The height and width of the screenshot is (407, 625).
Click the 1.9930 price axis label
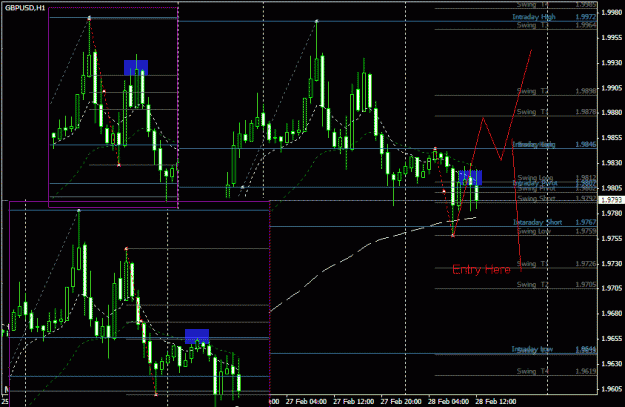pyautogui.click(x=612, y=63)
